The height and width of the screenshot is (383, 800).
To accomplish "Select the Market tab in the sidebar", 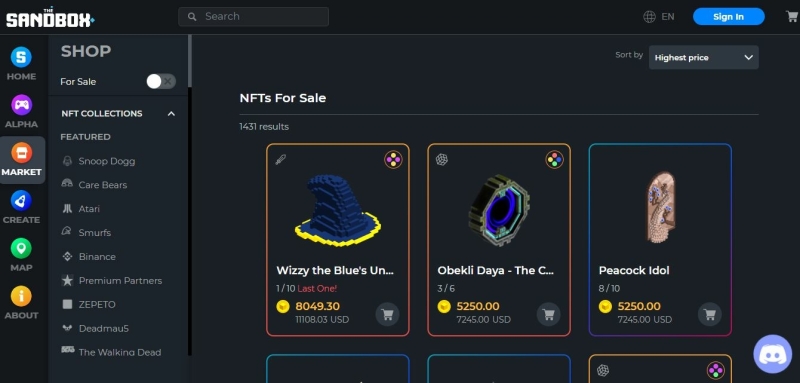I will tap(22, 160).
